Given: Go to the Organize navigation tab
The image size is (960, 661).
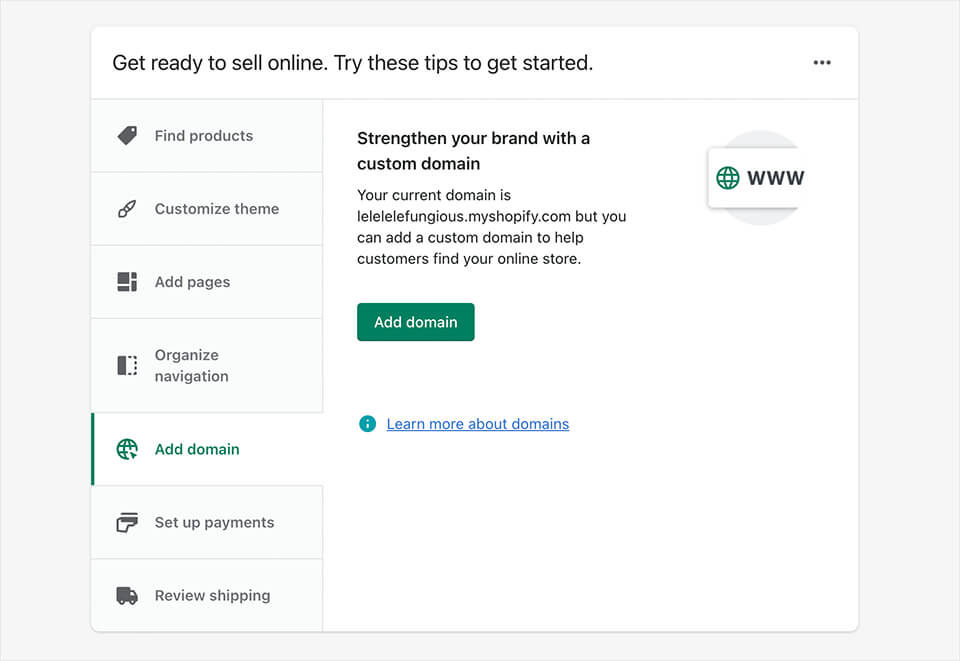Looking at the screenshot, I should [x=192, y=365].
